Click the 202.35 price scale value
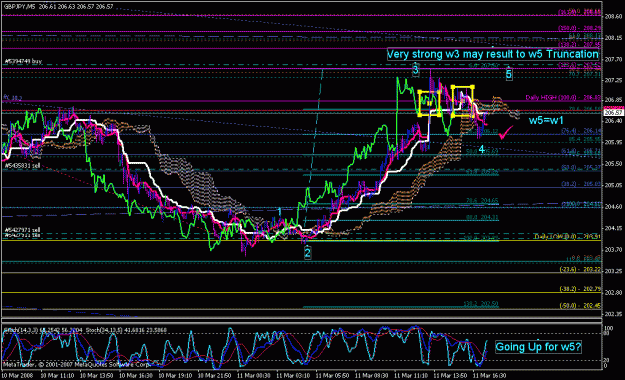The image size is (625, 380). (x=613, y=314)
